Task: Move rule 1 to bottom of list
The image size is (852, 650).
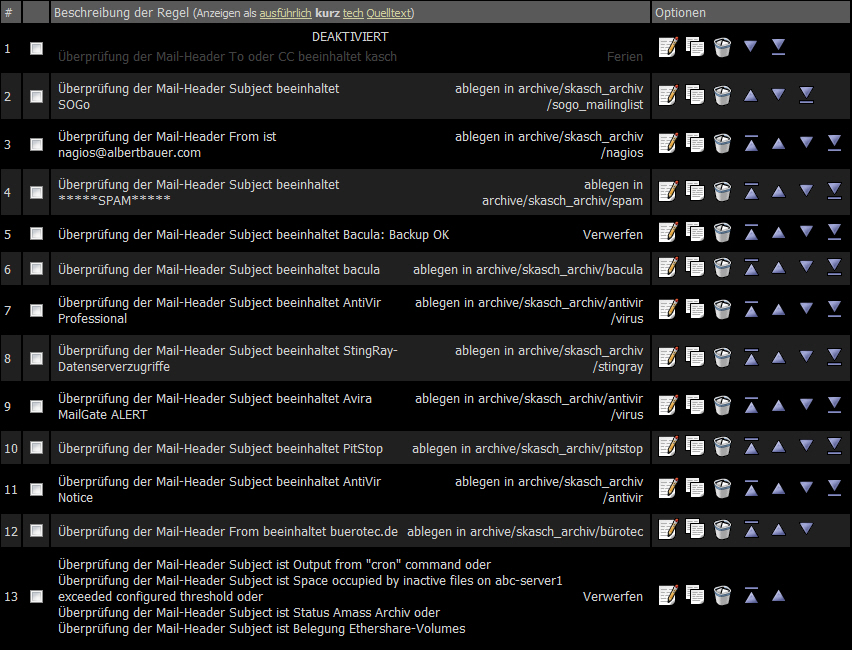Action: point(778,47)
